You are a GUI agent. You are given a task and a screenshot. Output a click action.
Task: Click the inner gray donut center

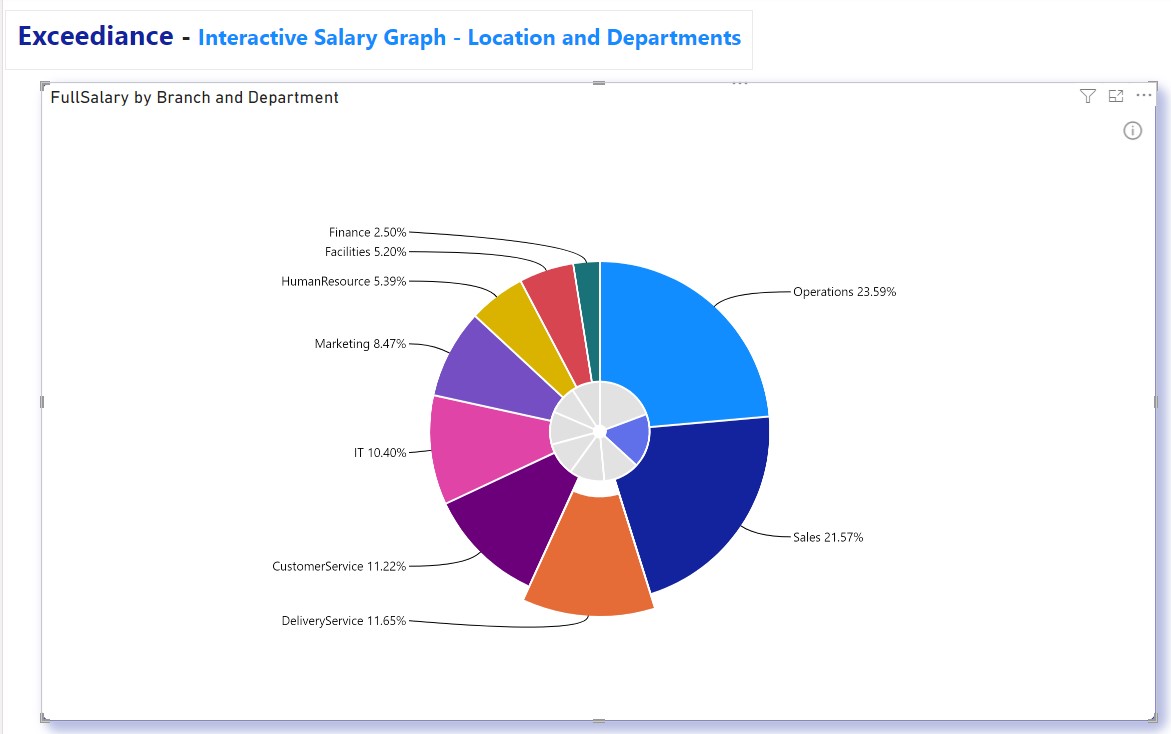pos(598,432)
